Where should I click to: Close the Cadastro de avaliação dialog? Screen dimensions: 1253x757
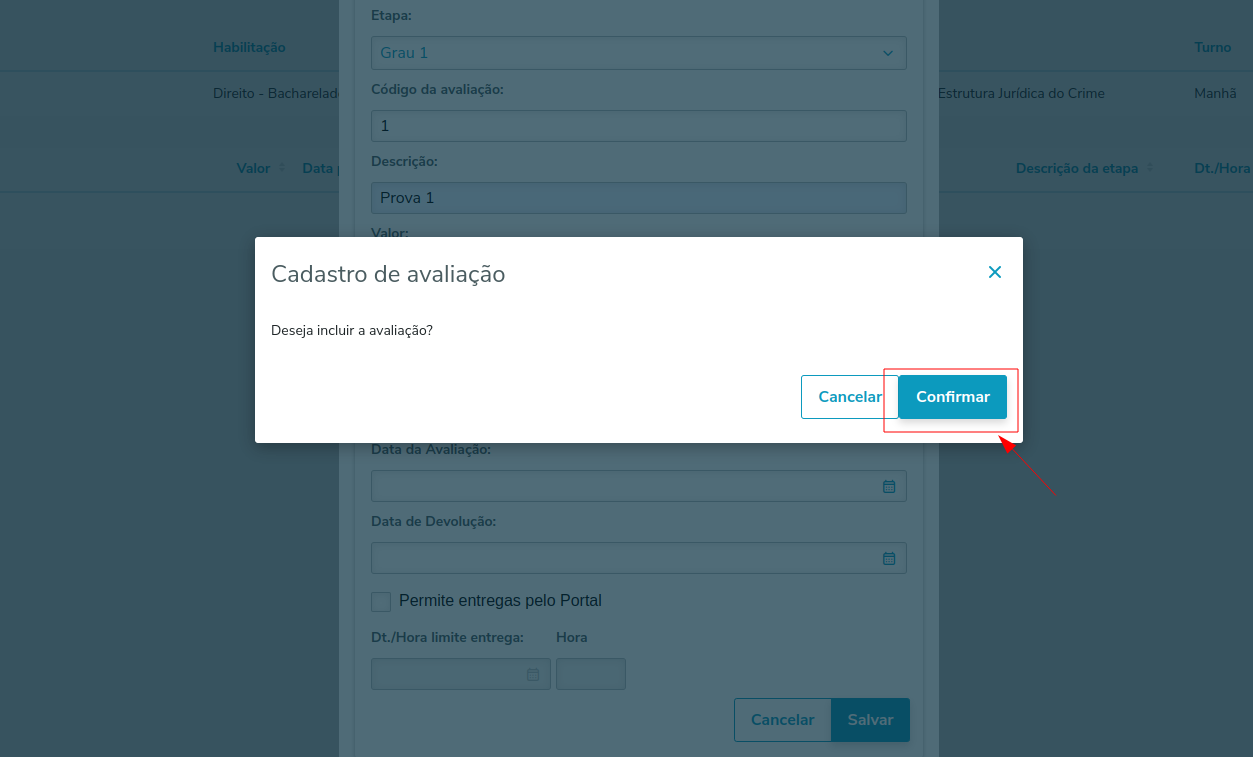[x=994, y=272]
